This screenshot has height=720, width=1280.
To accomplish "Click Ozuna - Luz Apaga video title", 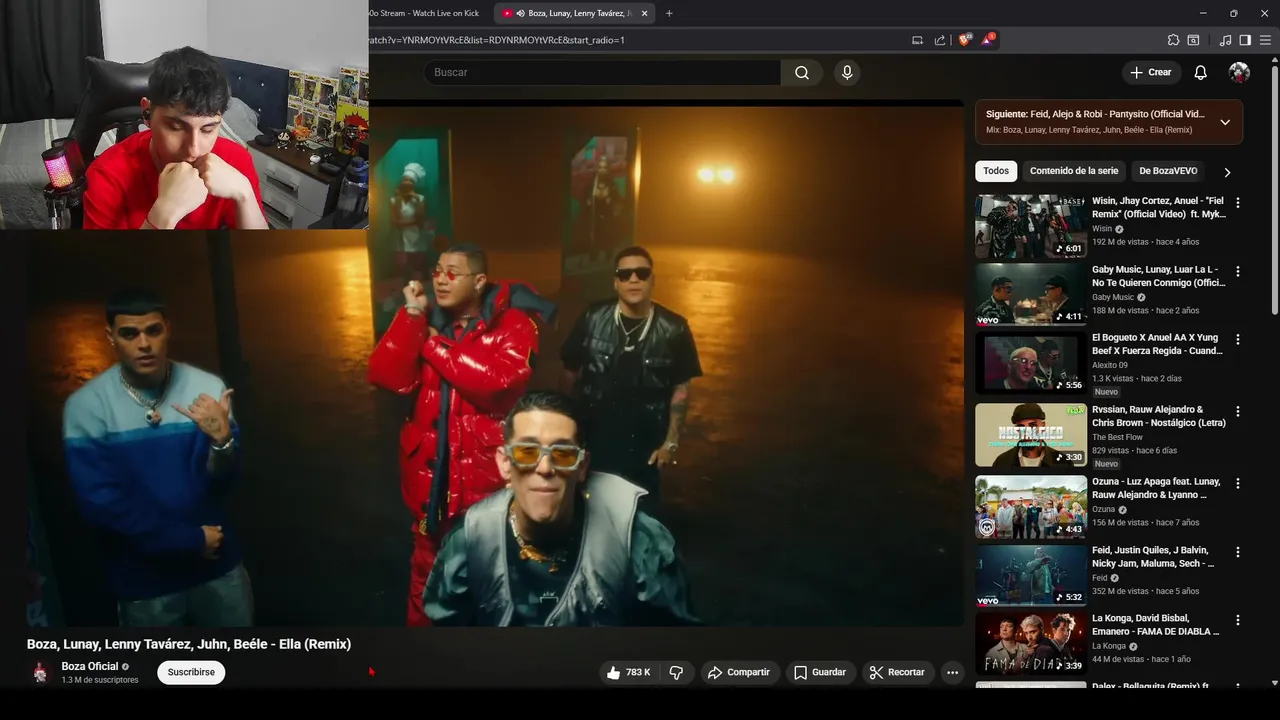I will tap(1156, 488).
